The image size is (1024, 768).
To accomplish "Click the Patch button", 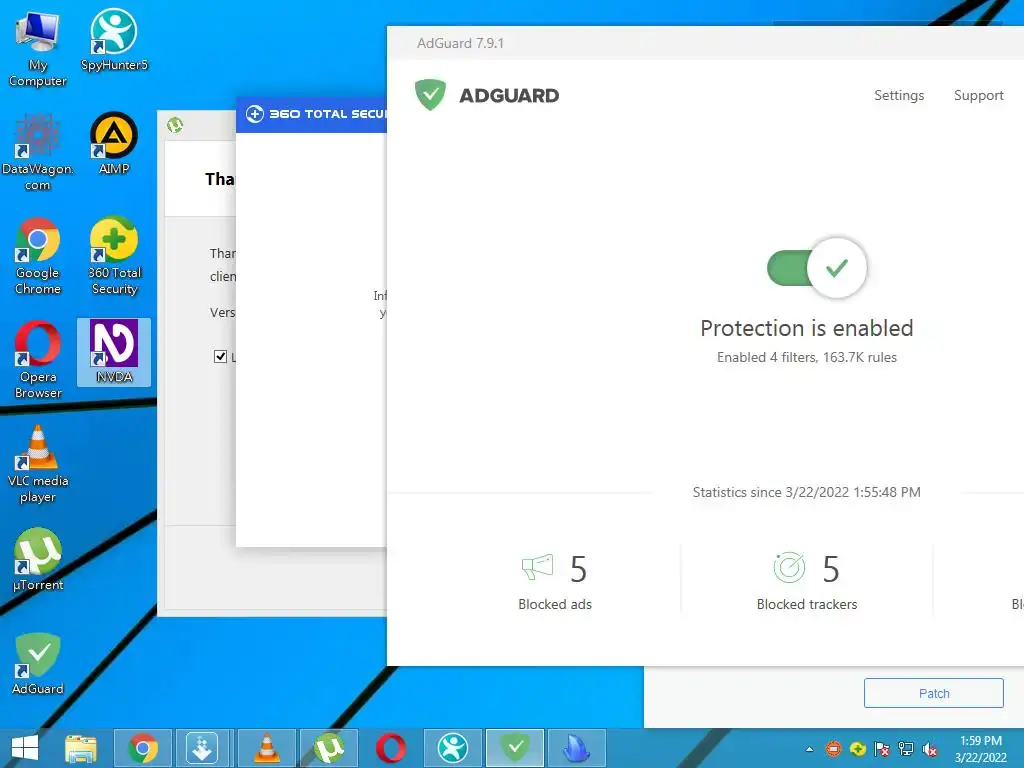I will [933, 693].
